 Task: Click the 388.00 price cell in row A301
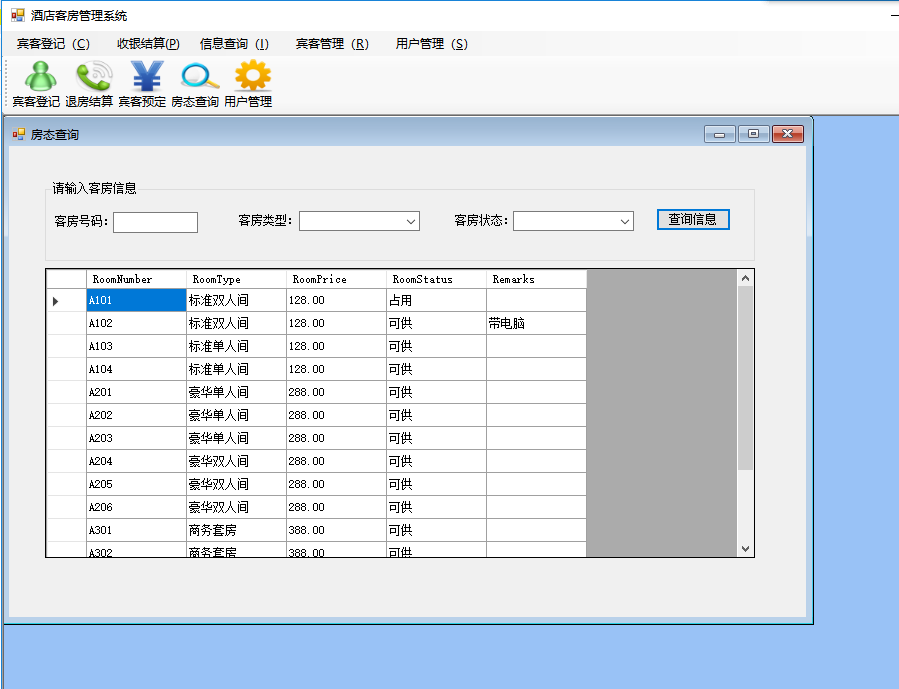[x=337, y=530]
